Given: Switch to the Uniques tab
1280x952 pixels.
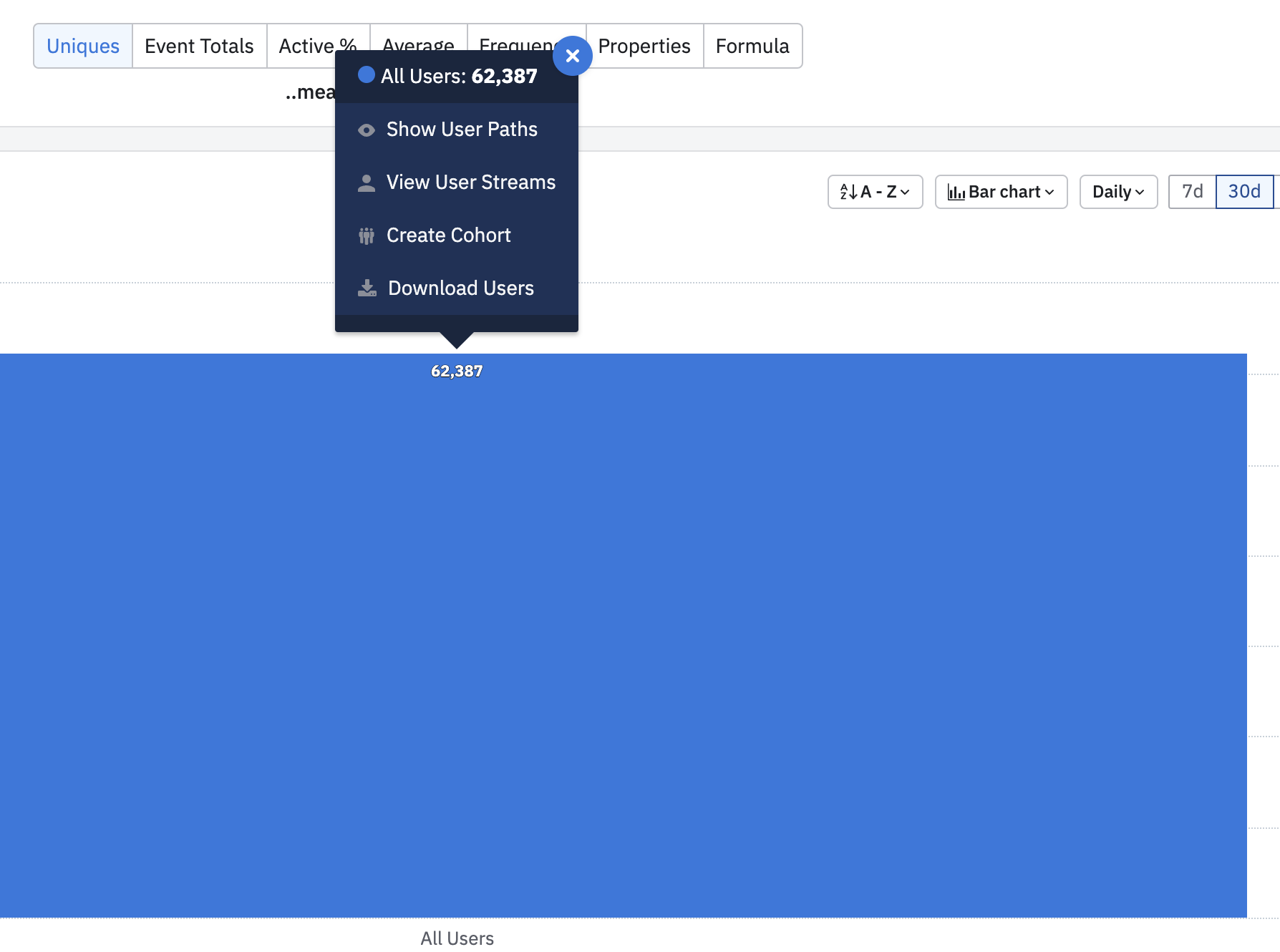Looking at the screenshot, I should coord(83,46).
